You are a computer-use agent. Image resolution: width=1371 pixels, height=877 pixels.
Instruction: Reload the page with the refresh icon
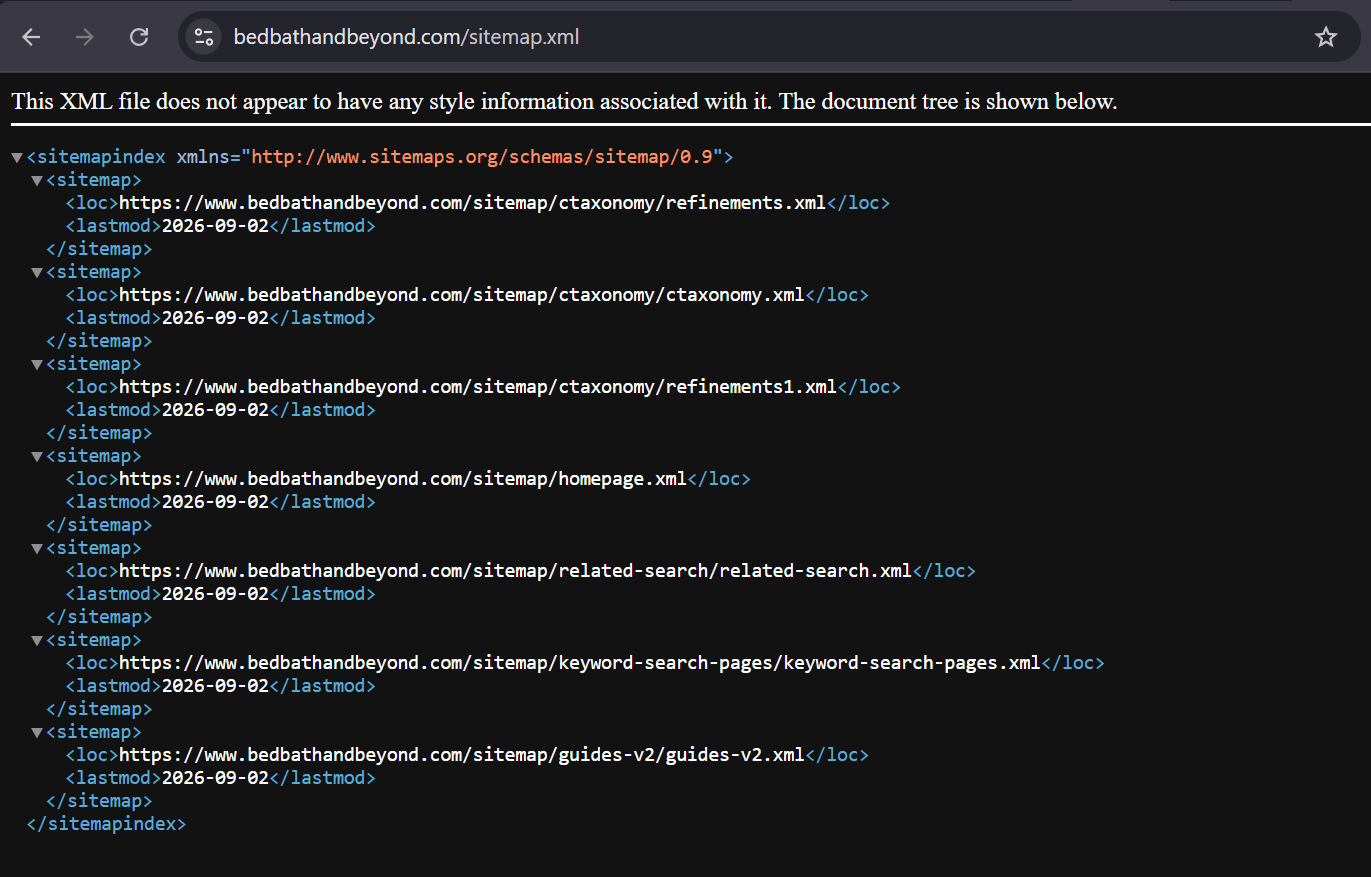point(139,37)
